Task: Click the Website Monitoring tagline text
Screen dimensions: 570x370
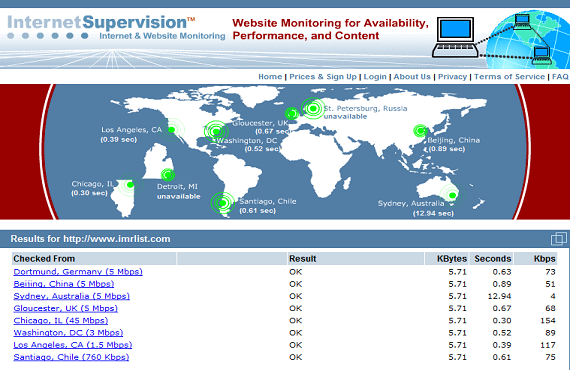Action: (x=330, y=29)
